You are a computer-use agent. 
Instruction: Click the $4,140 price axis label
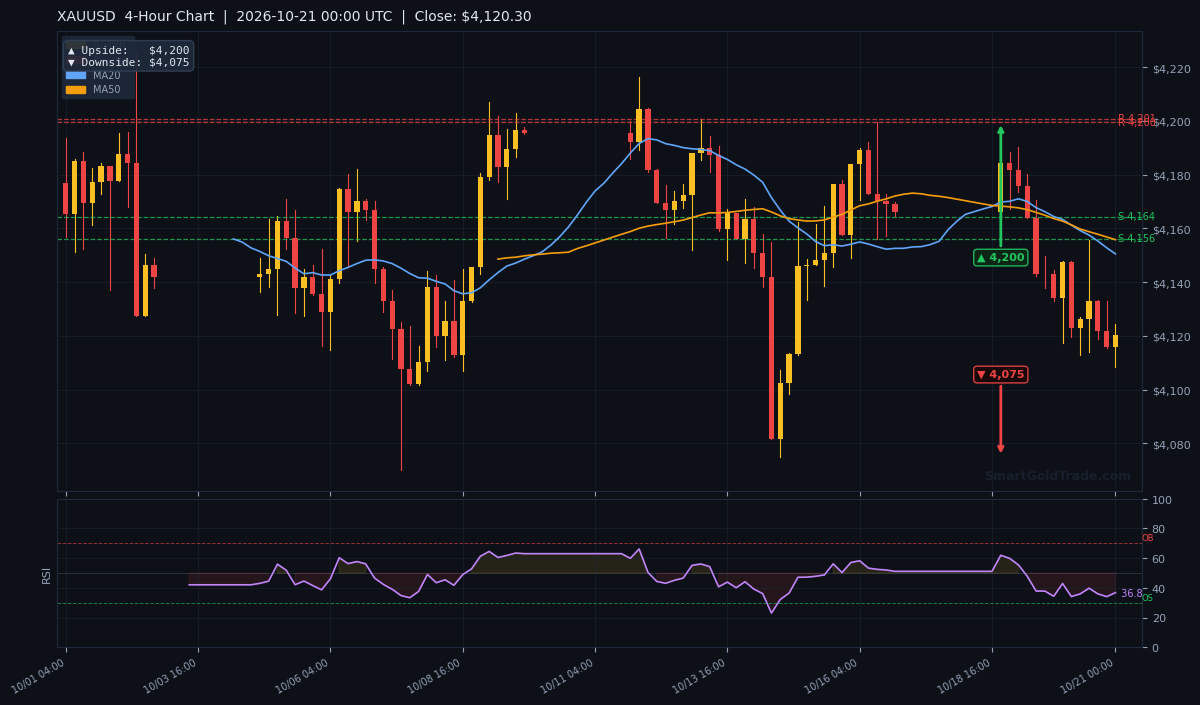click(x=1171, y=284)
